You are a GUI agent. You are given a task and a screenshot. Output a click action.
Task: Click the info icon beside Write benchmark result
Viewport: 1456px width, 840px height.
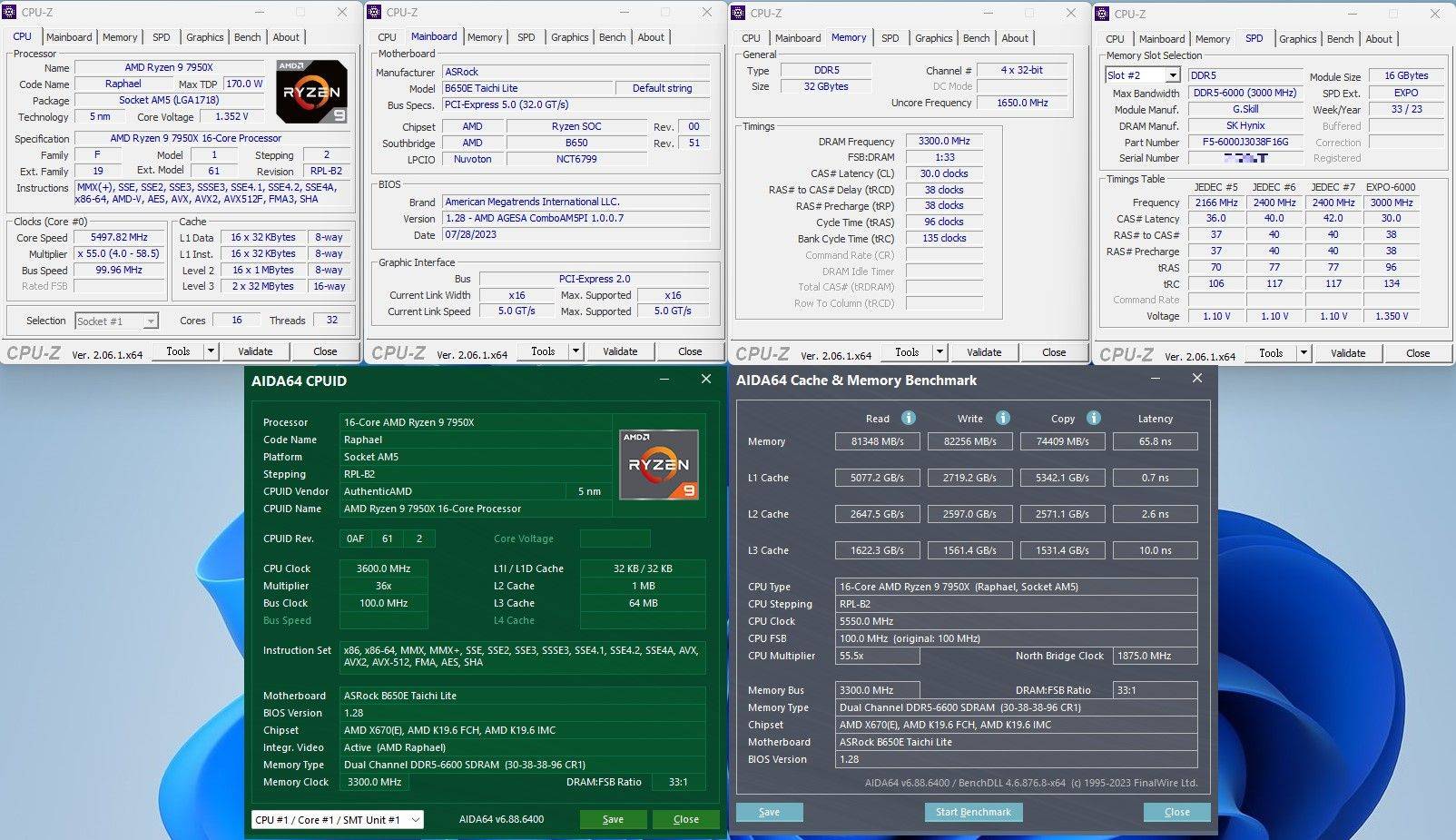[x=1002, y=418]
